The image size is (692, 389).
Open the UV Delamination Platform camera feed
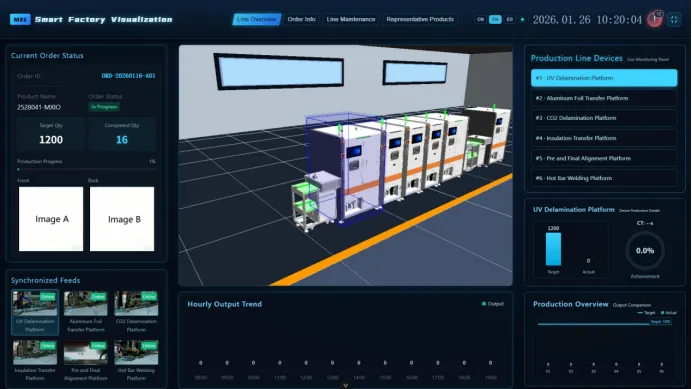(x=35, y=312)
